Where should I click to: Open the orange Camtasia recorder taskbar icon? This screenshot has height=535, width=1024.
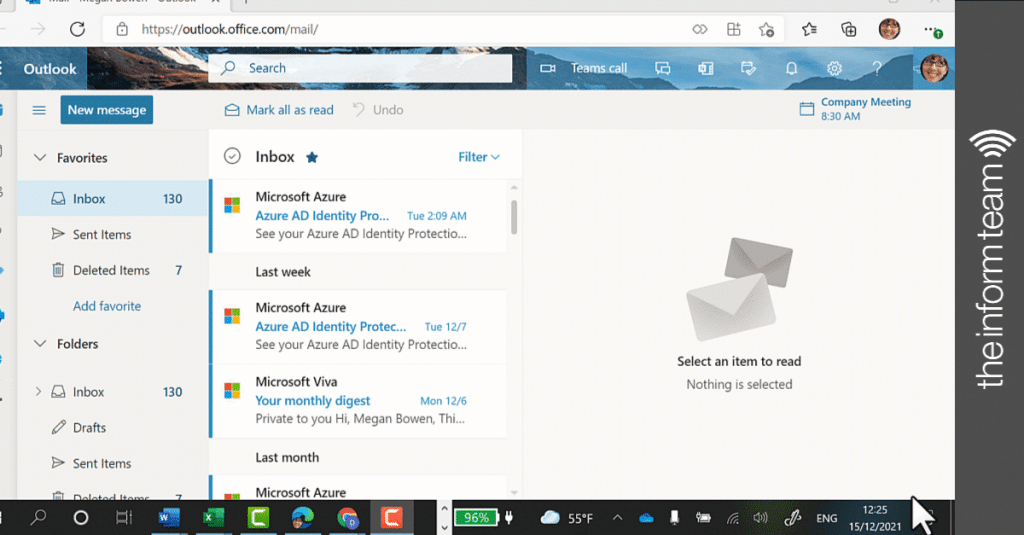coord(391,518)
